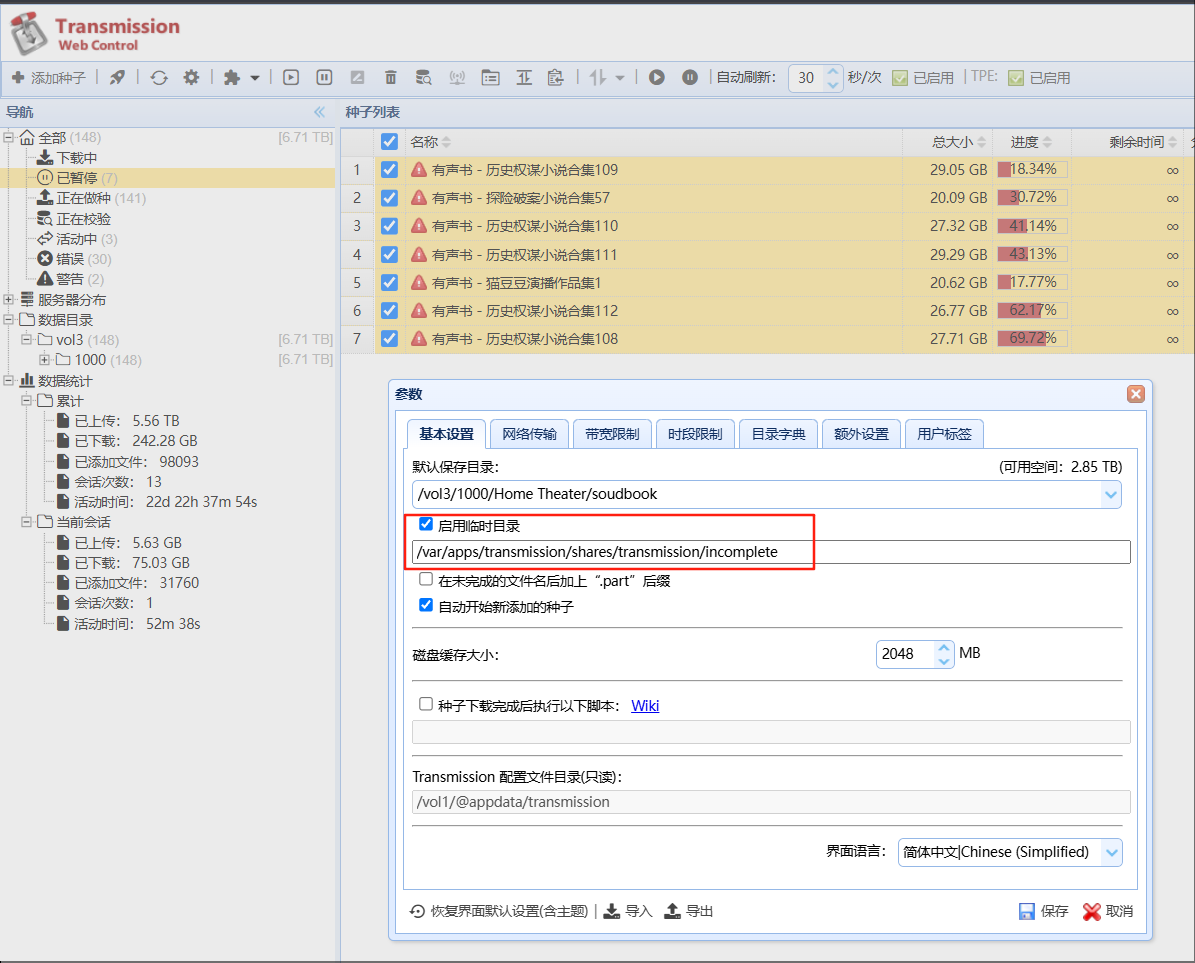Viewport: 1195px width, 963px height.
Task: Pause all torrents with round pause icon
Action: point(690,78)
